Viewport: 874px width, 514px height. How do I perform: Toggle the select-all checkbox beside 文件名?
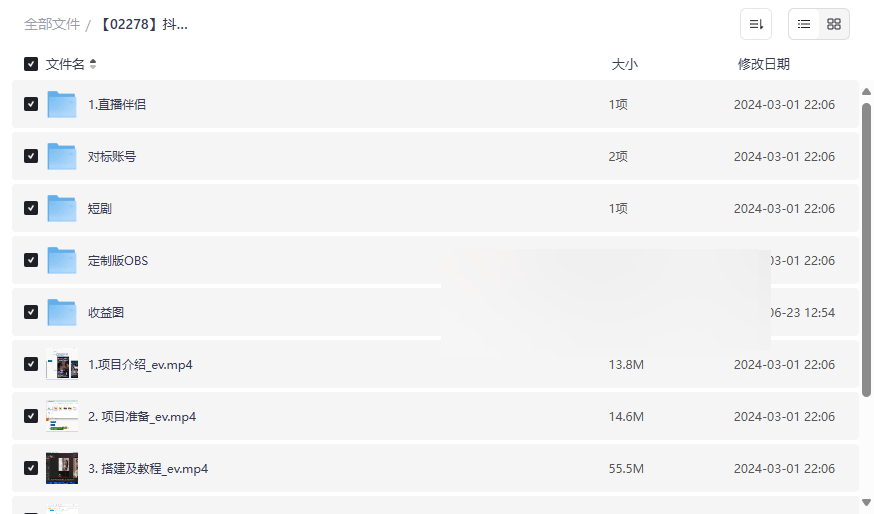point(31,64)
